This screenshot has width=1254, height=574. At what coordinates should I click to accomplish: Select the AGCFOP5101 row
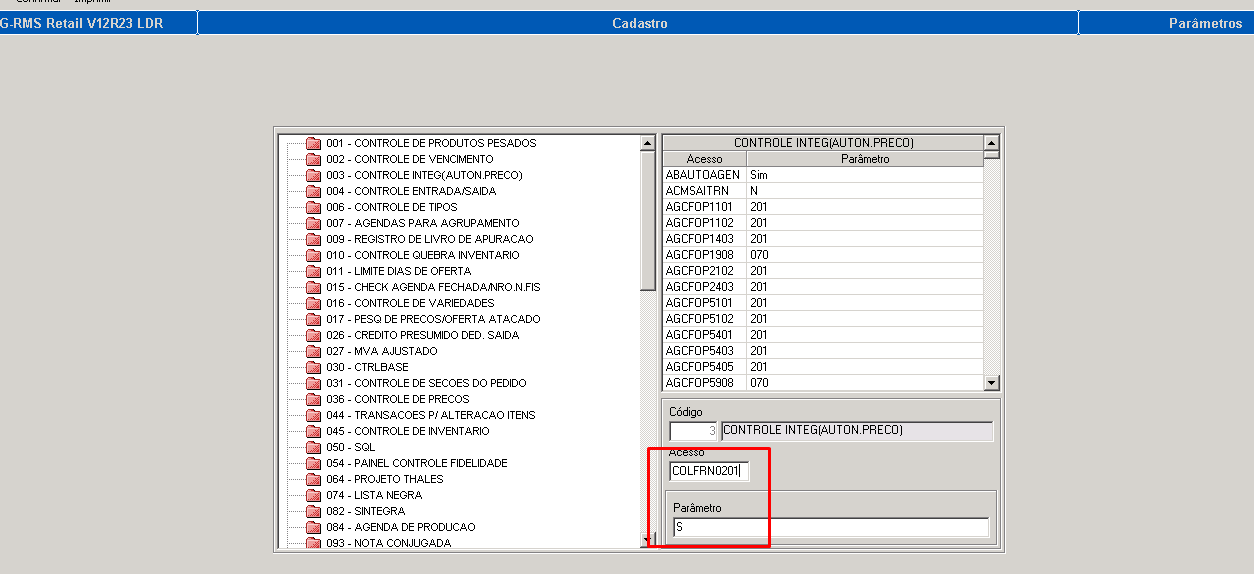(x=822, y=303)
